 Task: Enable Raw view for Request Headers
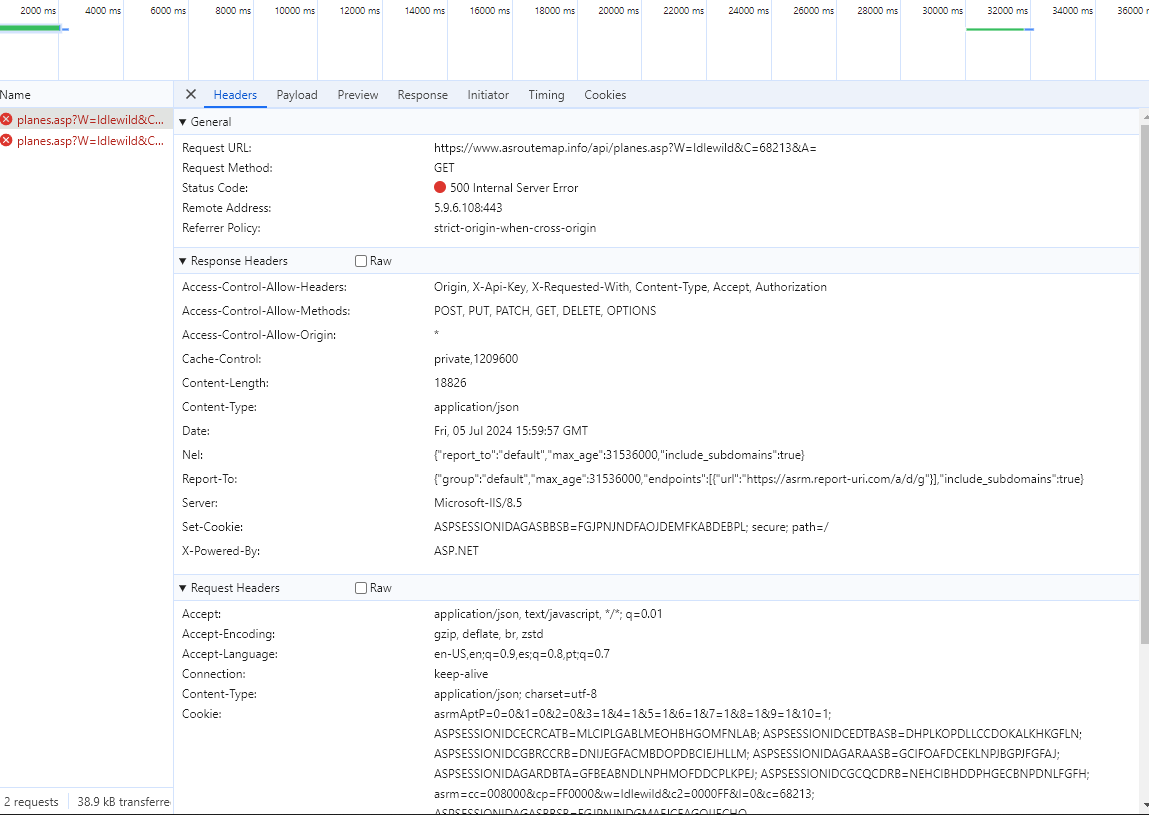coord(361,588)
